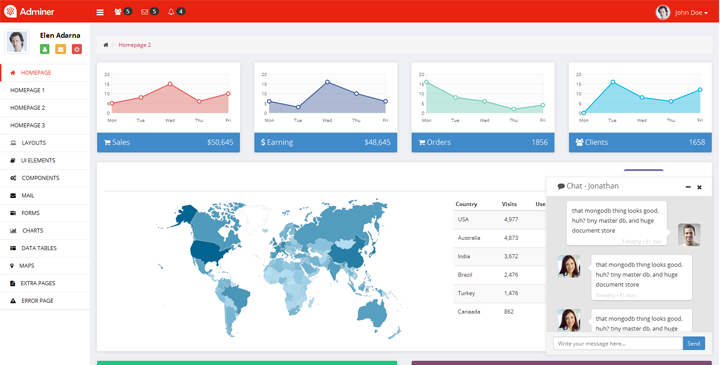Expand the COMPONENTS sidebar menu
This screenshot has height=365, width=720.
point(45,178)
